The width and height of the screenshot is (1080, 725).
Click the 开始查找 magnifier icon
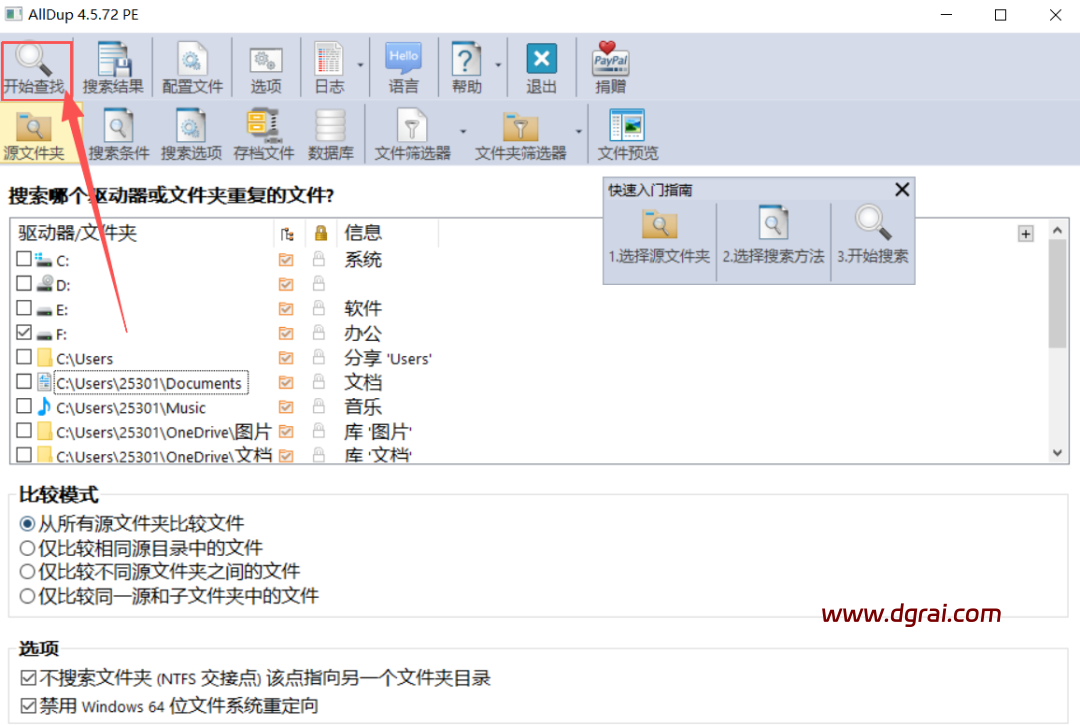(x=35, y=58)
